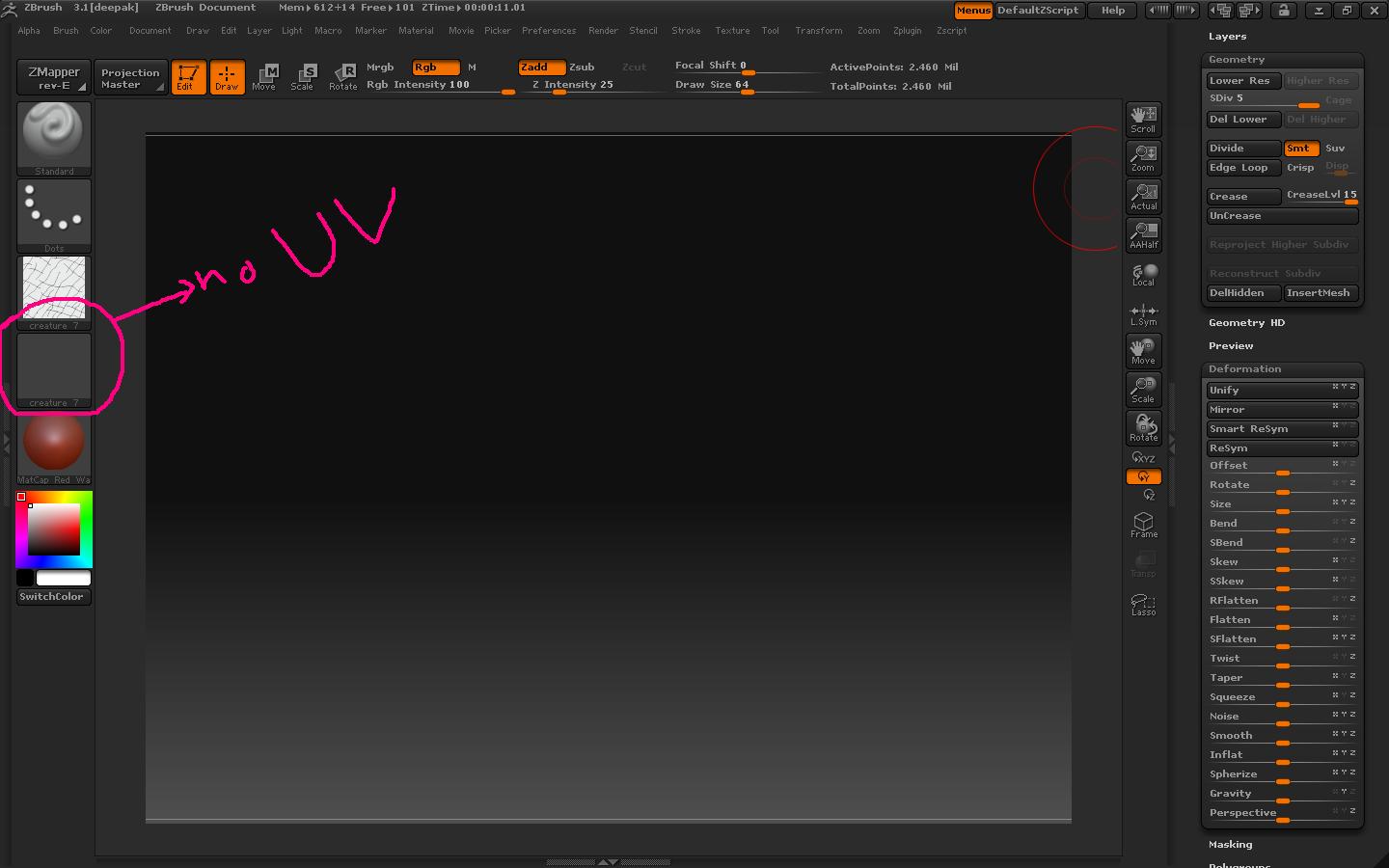Open the Zplugin menu
This screenshot has height=868, width=1389.
(907, 31)
